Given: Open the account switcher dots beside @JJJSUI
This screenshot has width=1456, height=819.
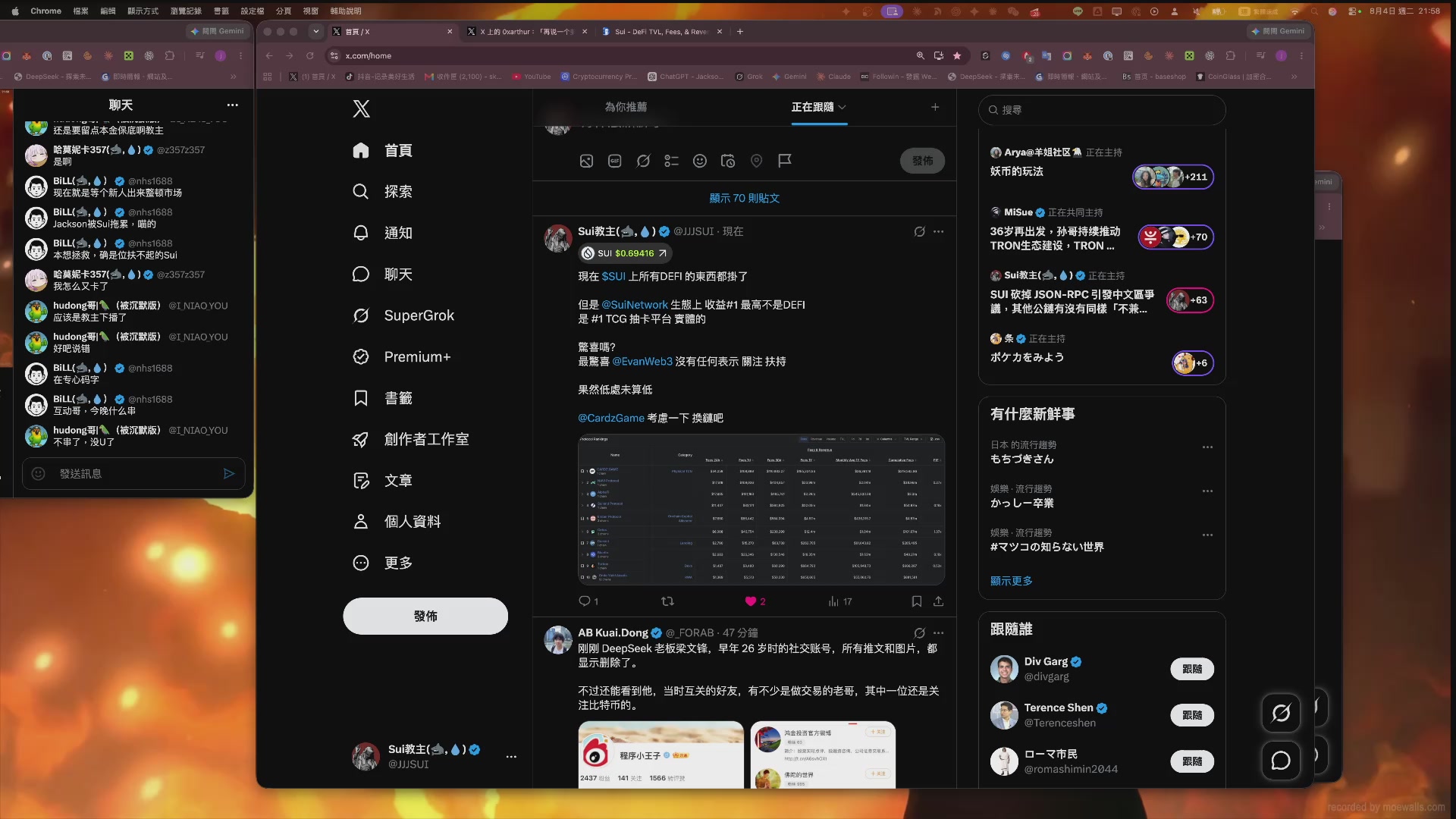Looking at the screenshot, I should [x=511, y=757].
